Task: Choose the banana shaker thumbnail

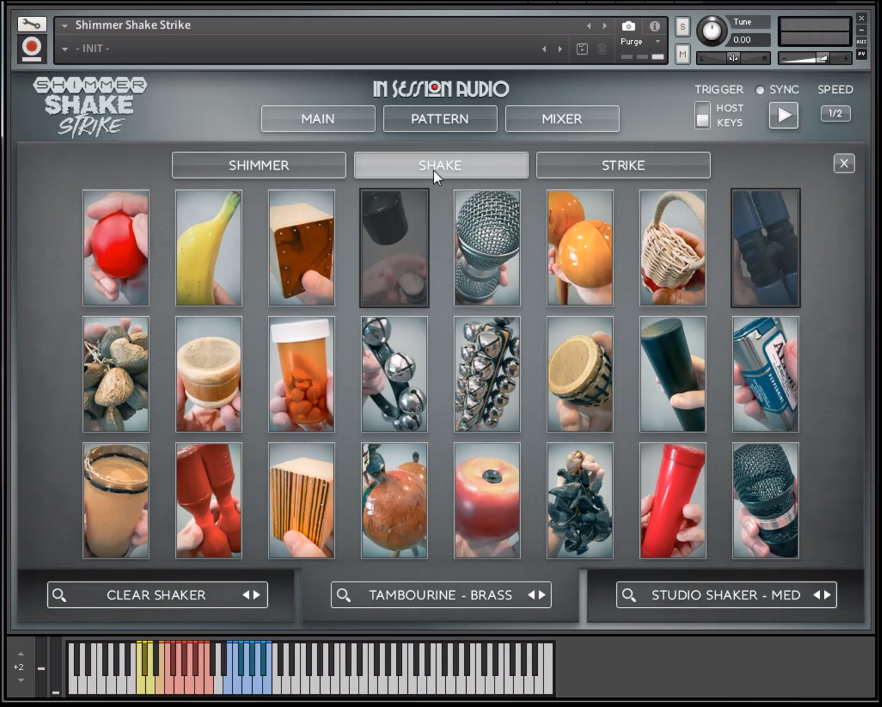Action: (209, 248)
